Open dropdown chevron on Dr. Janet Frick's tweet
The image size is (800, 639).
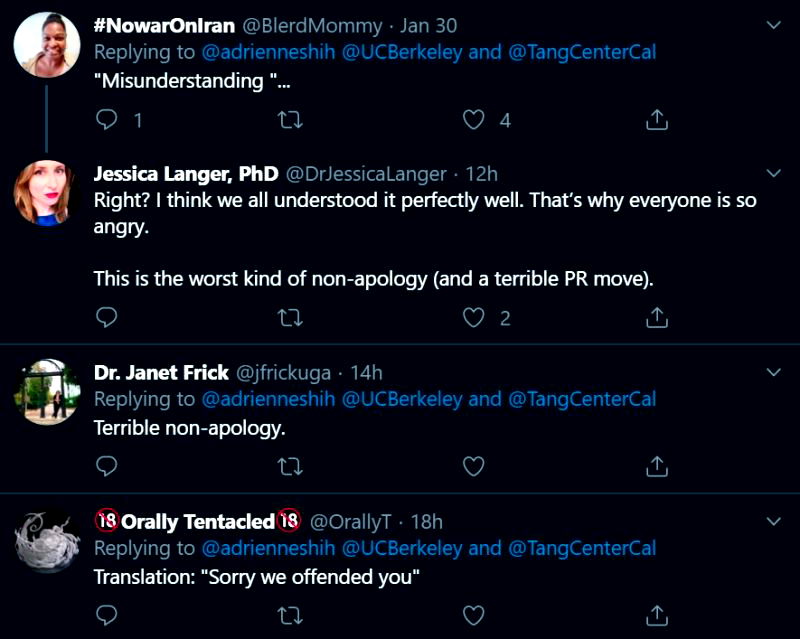(773, 372)
